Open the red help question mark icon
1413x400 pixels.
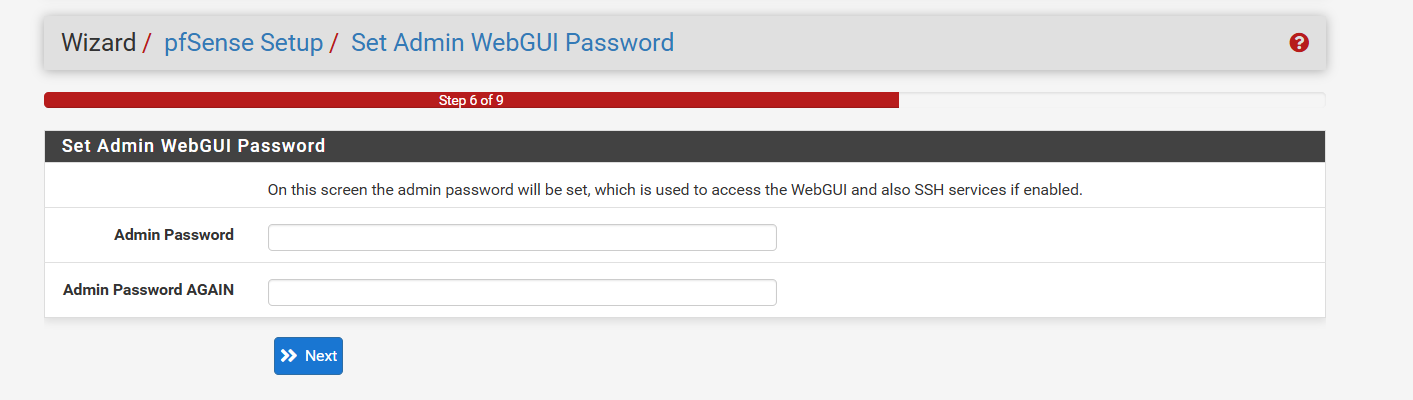click(1299, 43)
